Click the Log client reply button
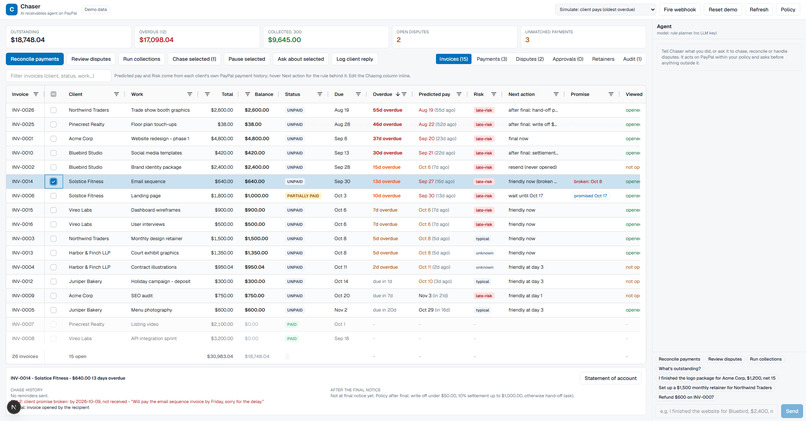Viewport: 806px width, 421px height. (x=355, y=59)
